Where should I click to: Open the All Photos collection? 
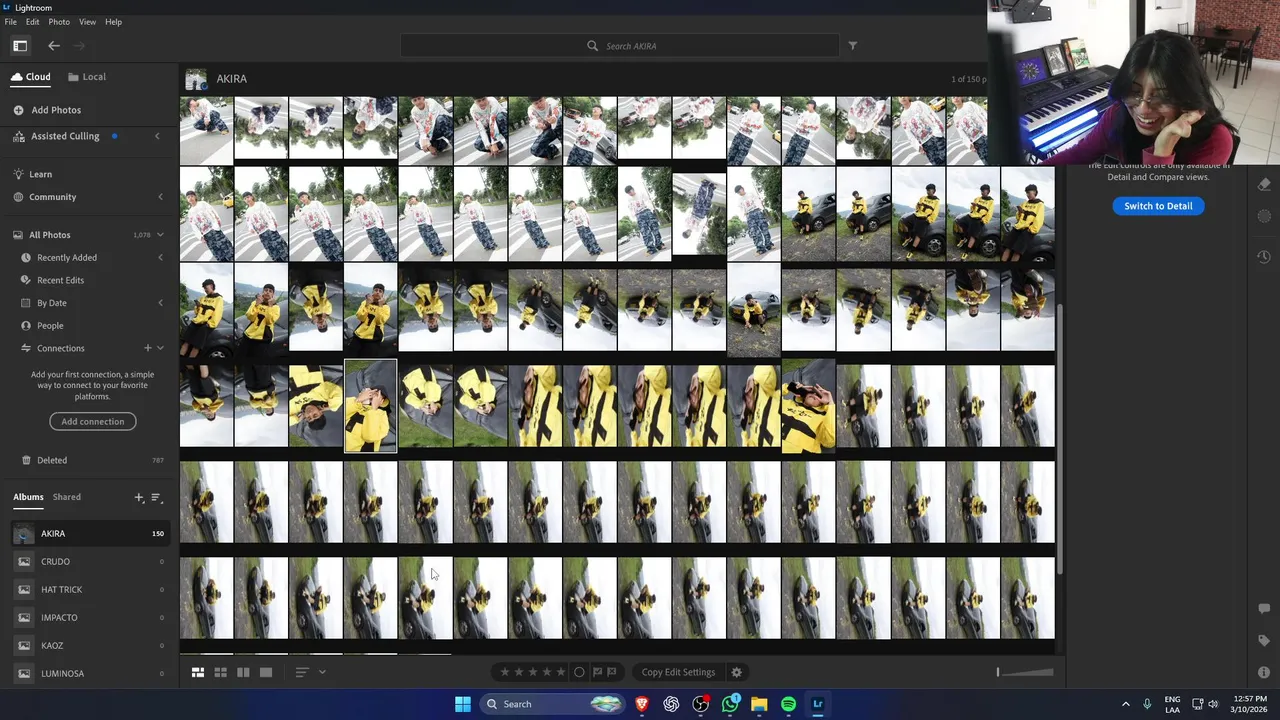point(49,235)
